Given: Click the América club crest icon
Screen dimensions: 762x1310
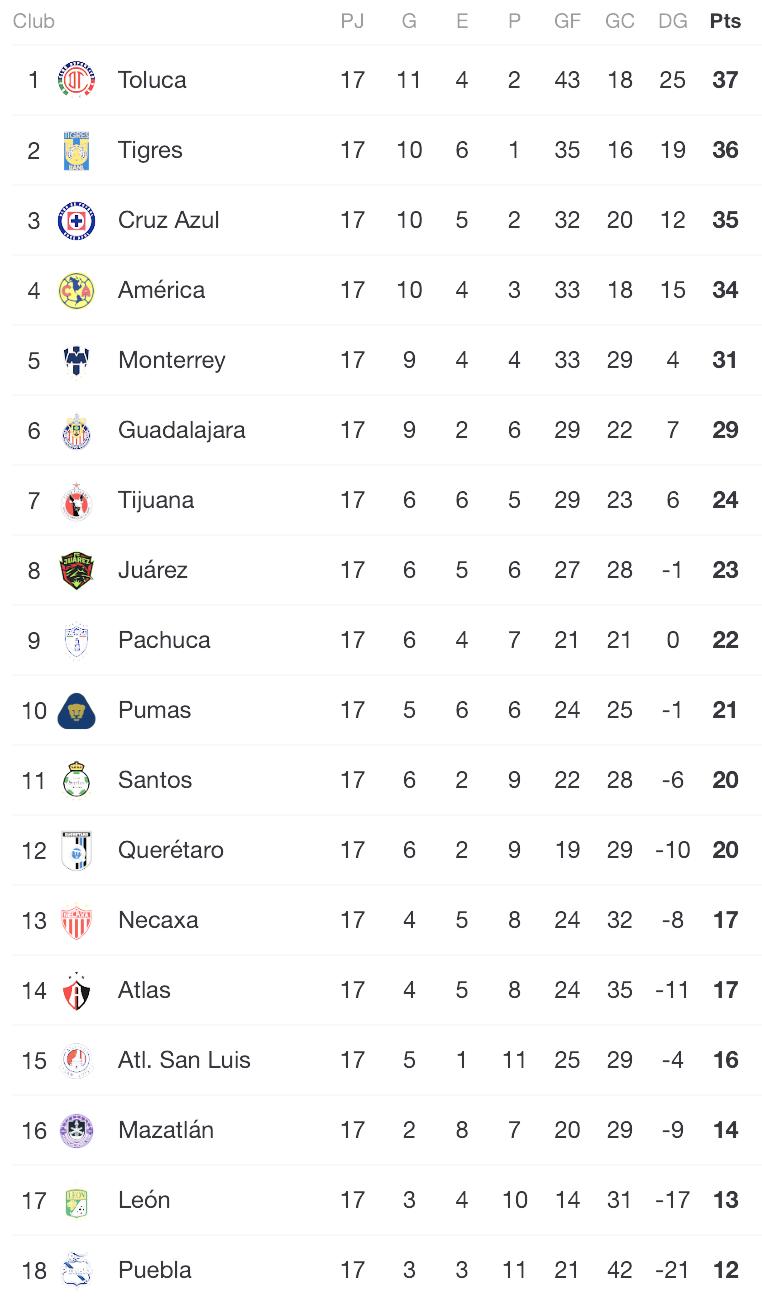Looking at the screenshot, I should (77, 290).
